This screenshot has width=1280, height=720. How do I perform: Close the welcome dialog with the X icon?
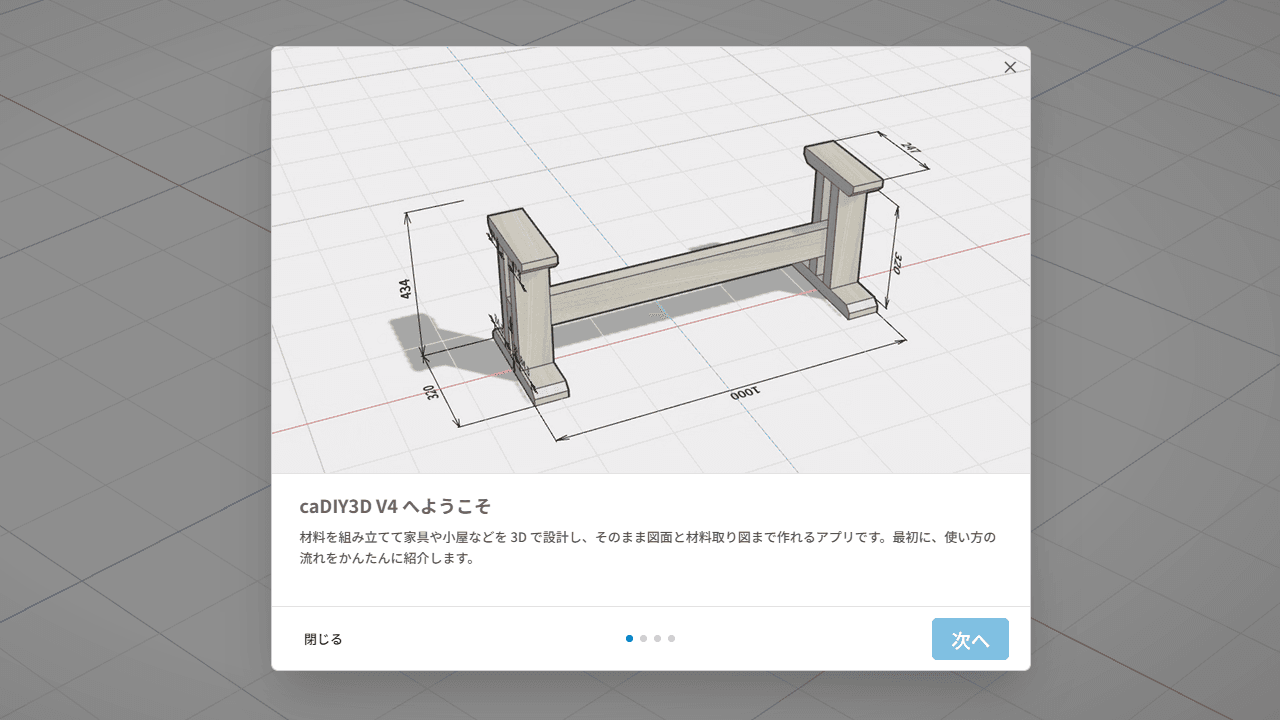[1010, 67]
